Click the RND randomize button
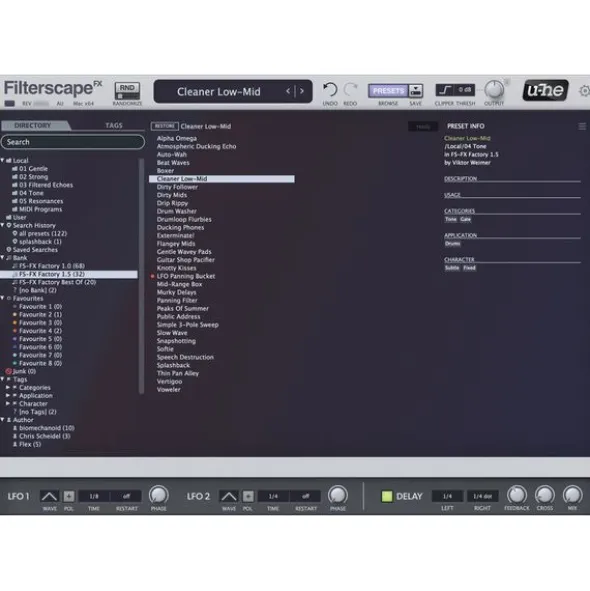The height and width of the screenshot is (591, 590). point(127,90)
